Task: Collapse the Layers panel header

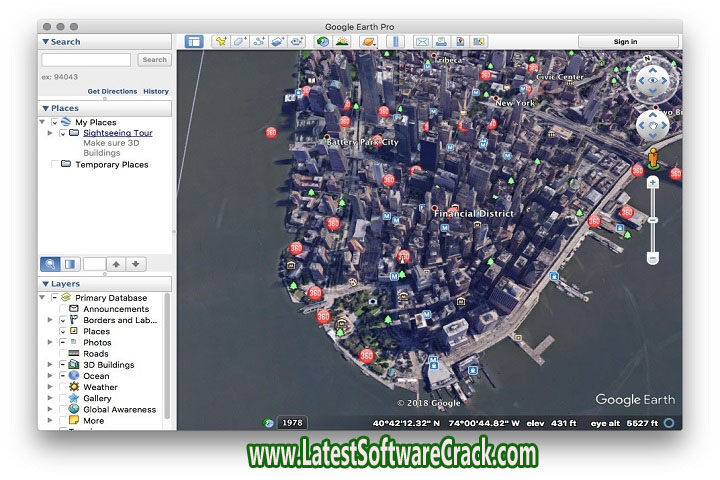Action: 45,284
